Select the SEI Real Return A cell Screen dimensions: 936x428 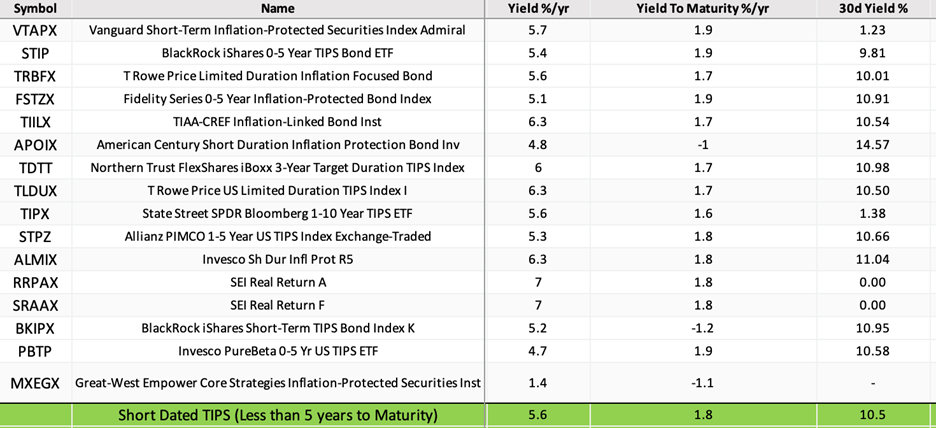click(x=277, y=282)
